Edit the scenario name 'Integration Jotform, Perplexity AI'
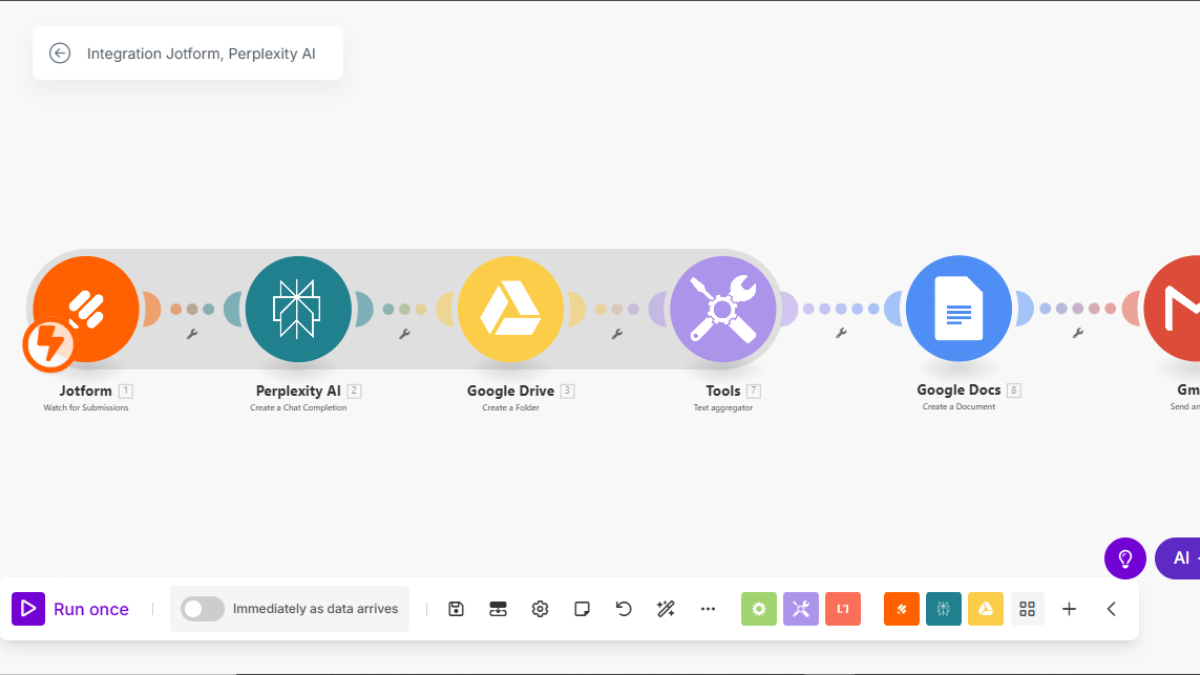Viewport: 1200px width, 675px height. click(201, 53)
